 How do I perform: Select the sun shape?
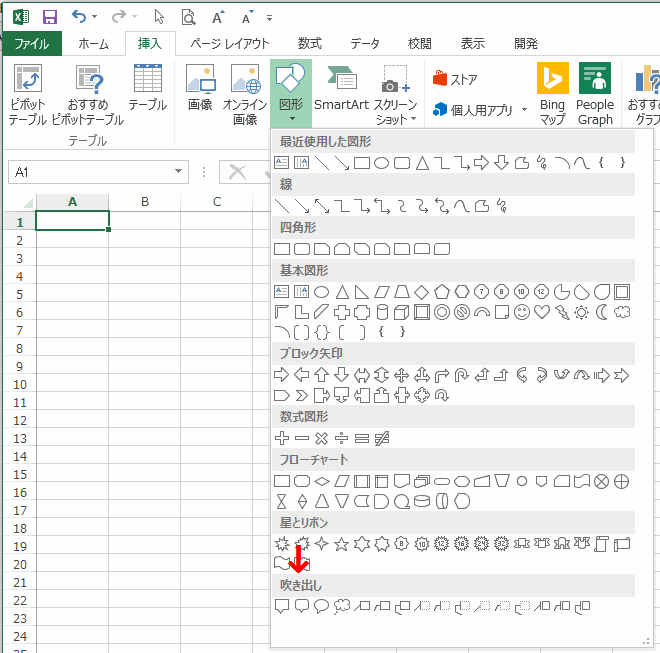(x=582, y=312)
